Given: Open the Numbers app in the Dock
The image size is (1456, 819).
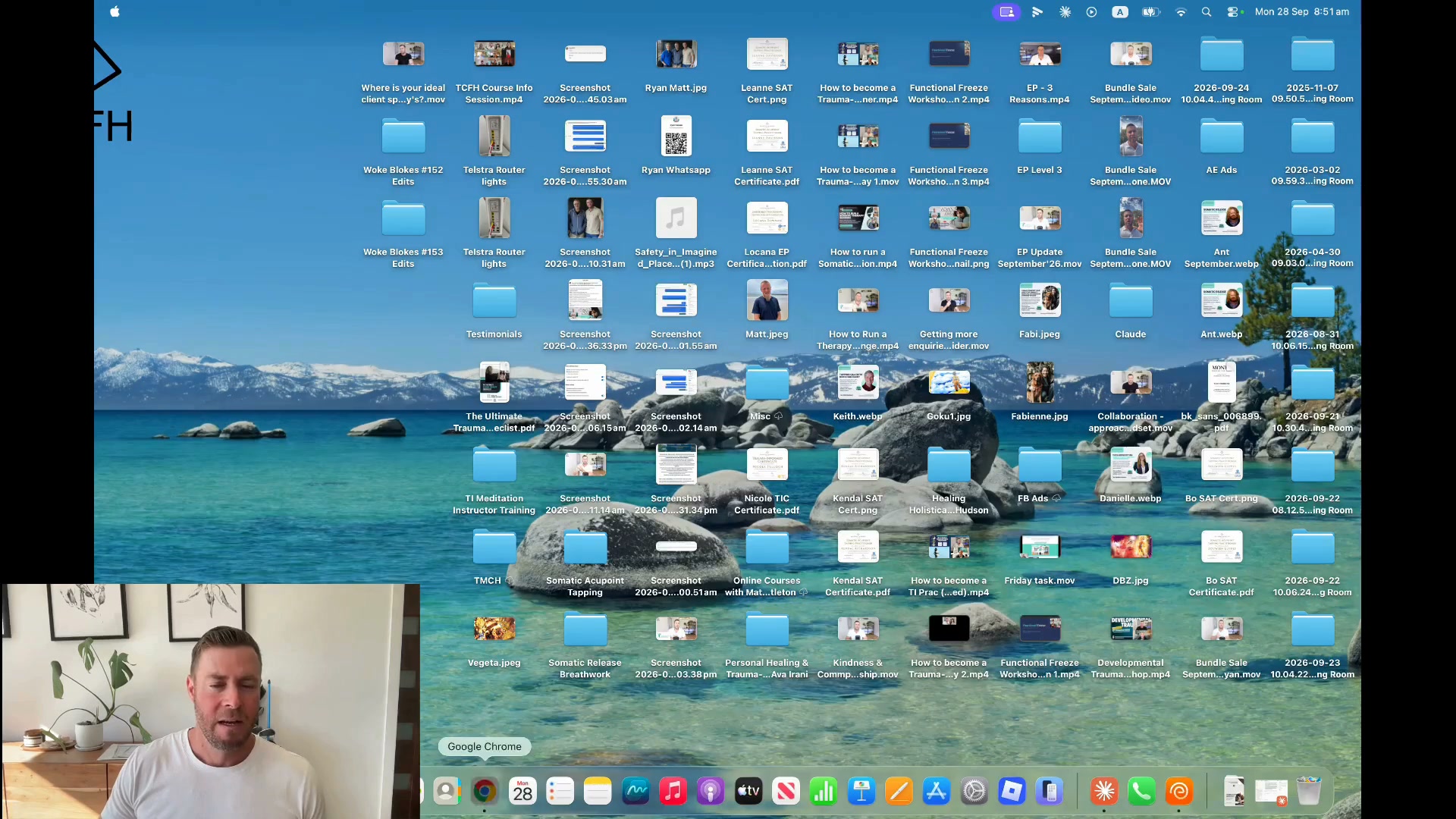Looking at the screenshot, I should (824, 792).
